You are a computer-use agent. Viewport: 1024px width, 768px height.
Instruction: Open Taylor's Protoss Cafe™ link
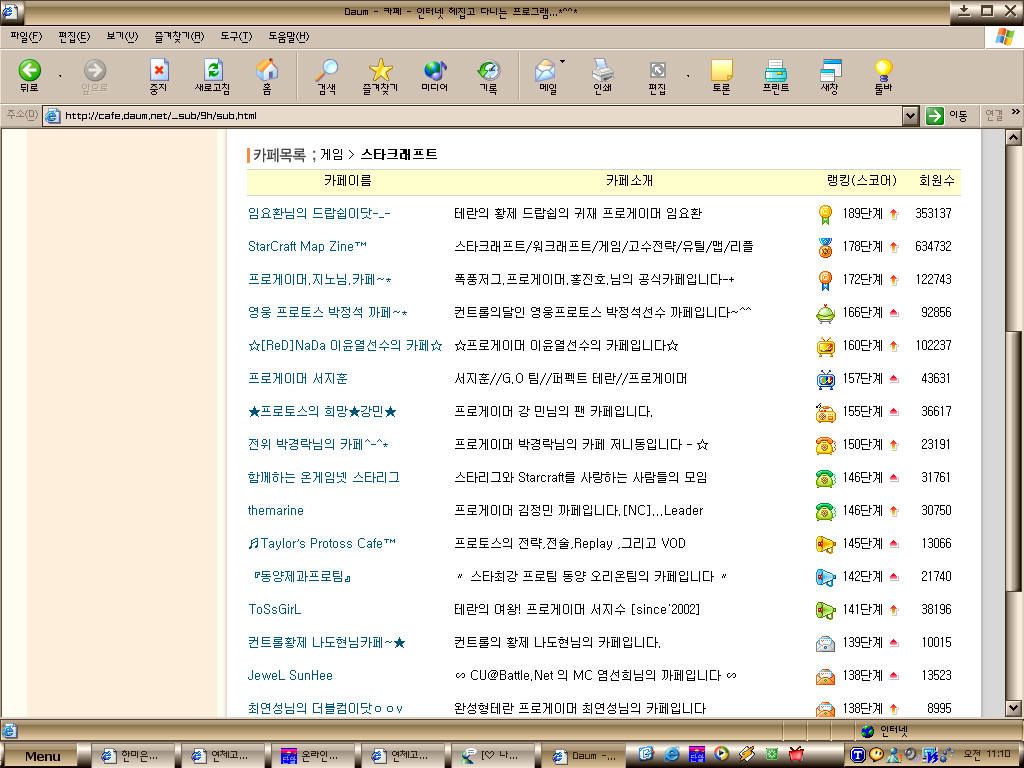(322, 543)
